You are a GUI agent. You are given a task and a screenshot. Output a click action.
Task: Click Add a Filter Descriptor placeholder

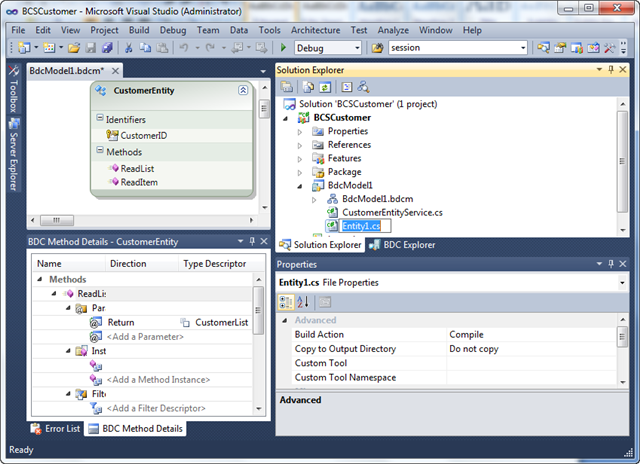(156, 408)
